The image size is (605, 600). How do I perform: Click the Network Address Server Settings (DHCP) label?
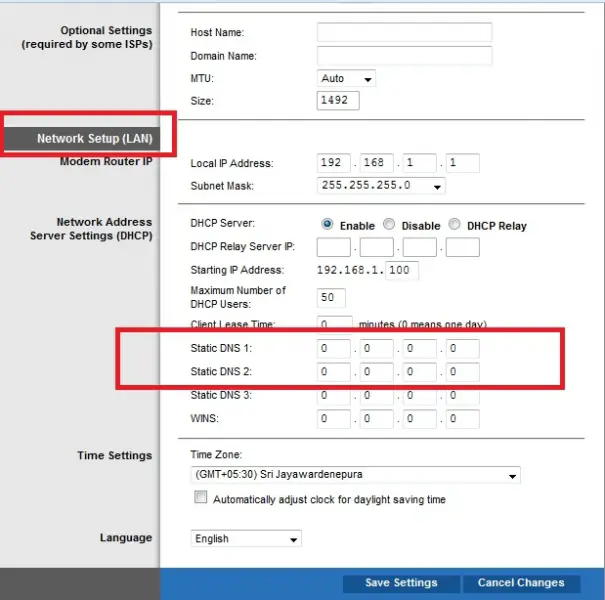click(91, 229)
